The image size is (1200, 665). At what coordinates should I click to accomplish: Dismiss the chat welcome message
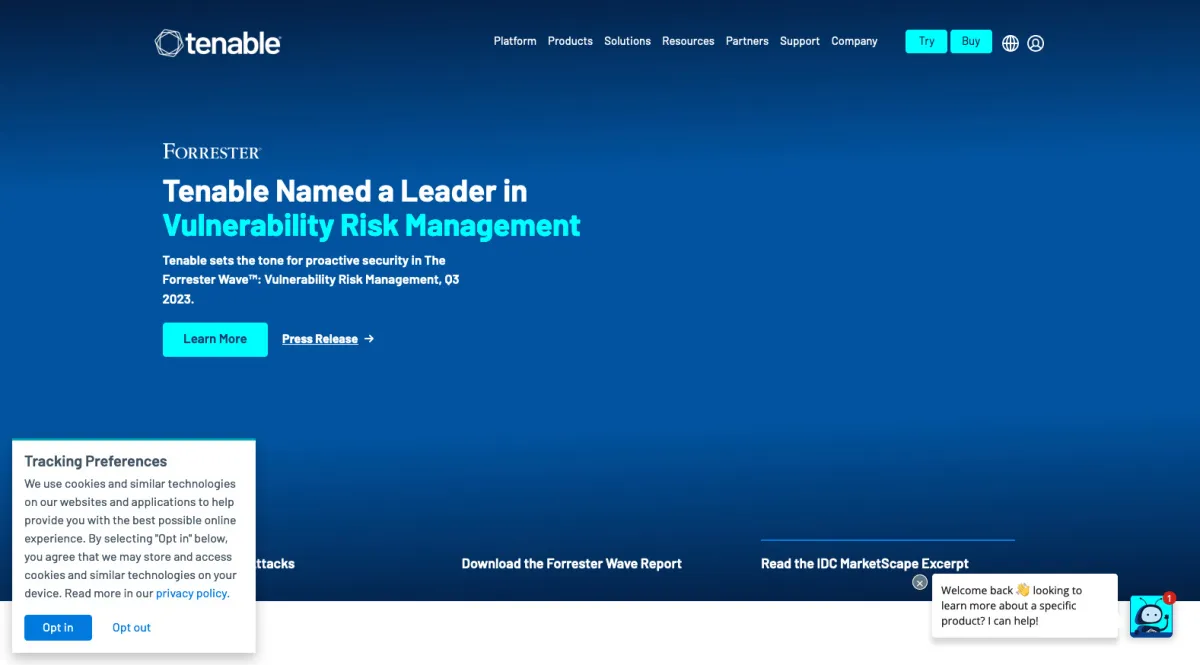click(920, 582)
